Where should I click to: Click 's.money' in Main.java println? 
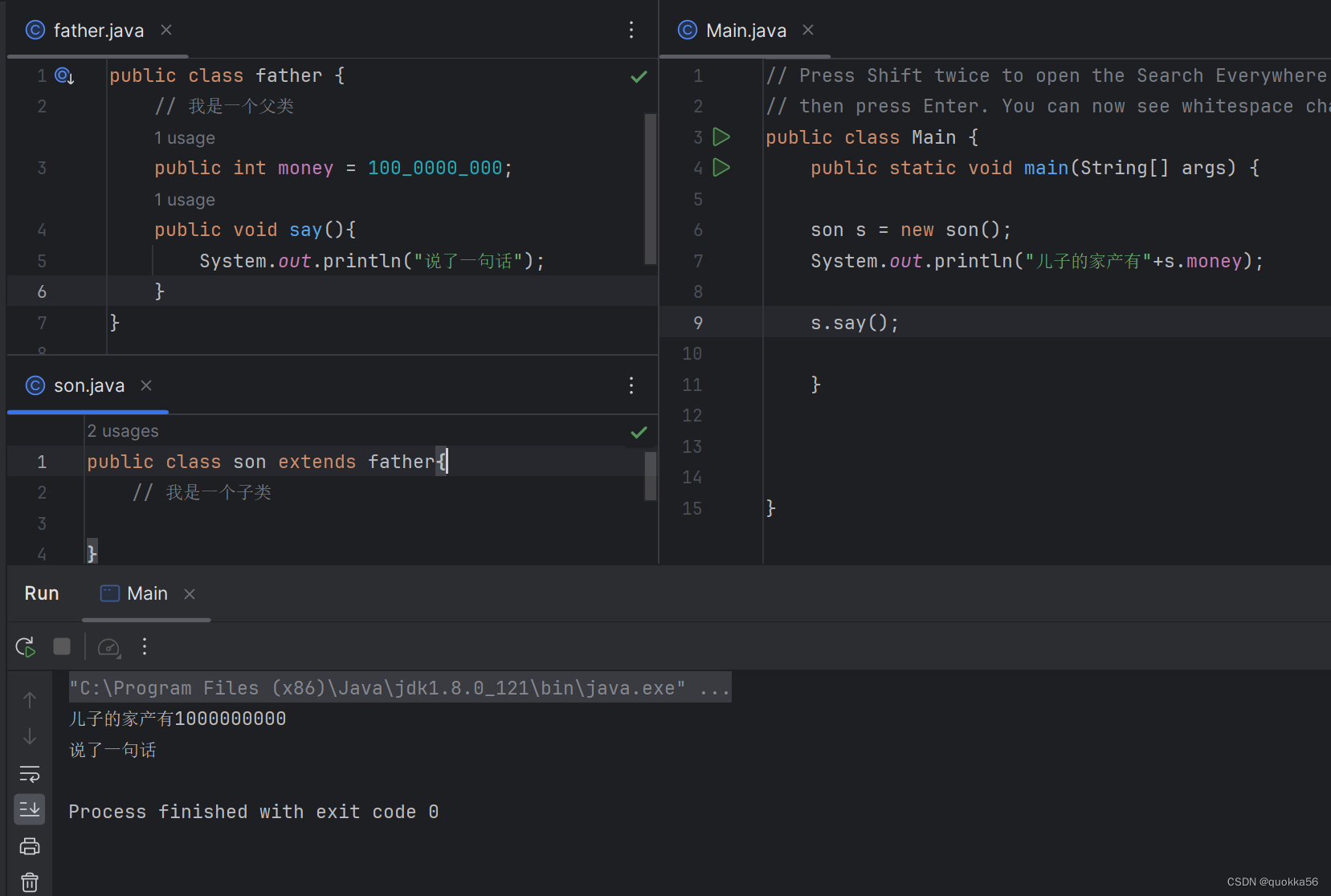pos(1203,261)
